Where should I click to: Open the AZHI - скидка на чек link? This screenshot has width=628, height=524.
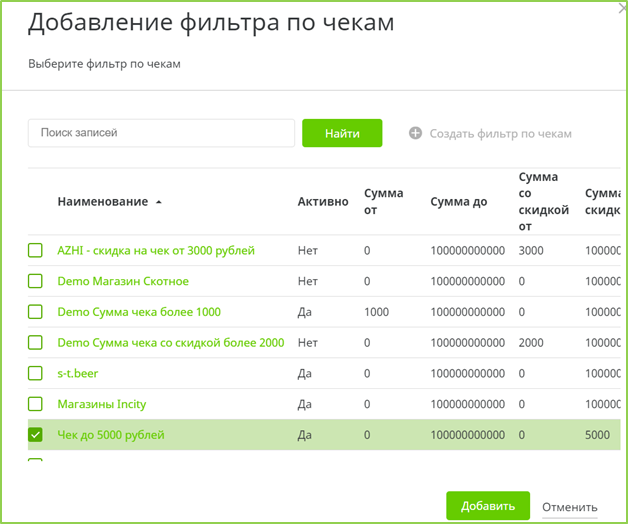tap(156, 250)
